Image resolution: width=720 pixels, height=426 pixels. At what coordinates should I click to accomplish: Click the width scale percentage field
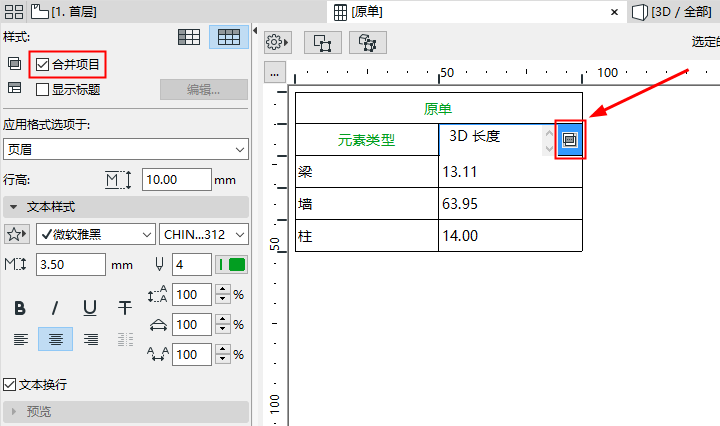click(191, 325)
